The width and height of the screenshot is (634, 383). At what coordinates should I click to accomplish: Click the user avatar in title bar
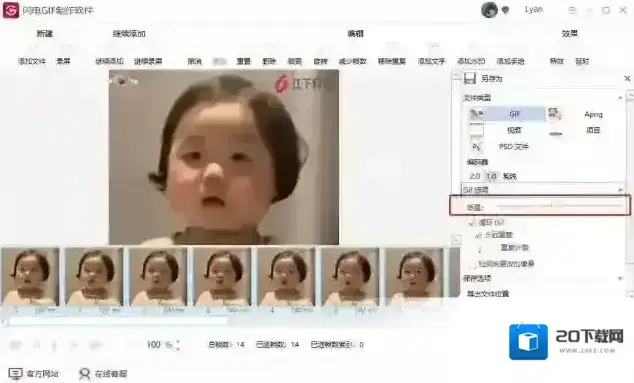(x=489, y=10)
